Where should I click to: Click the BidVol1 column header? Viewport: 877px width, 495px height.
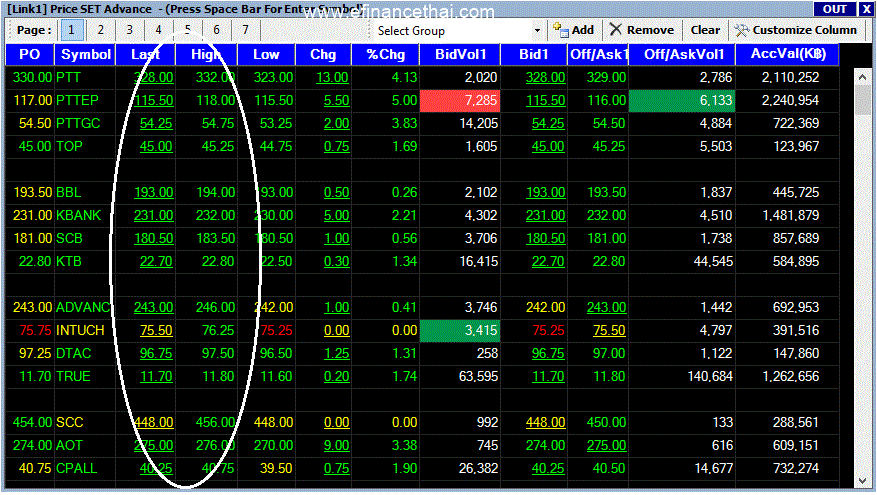[x=460, y=54]
